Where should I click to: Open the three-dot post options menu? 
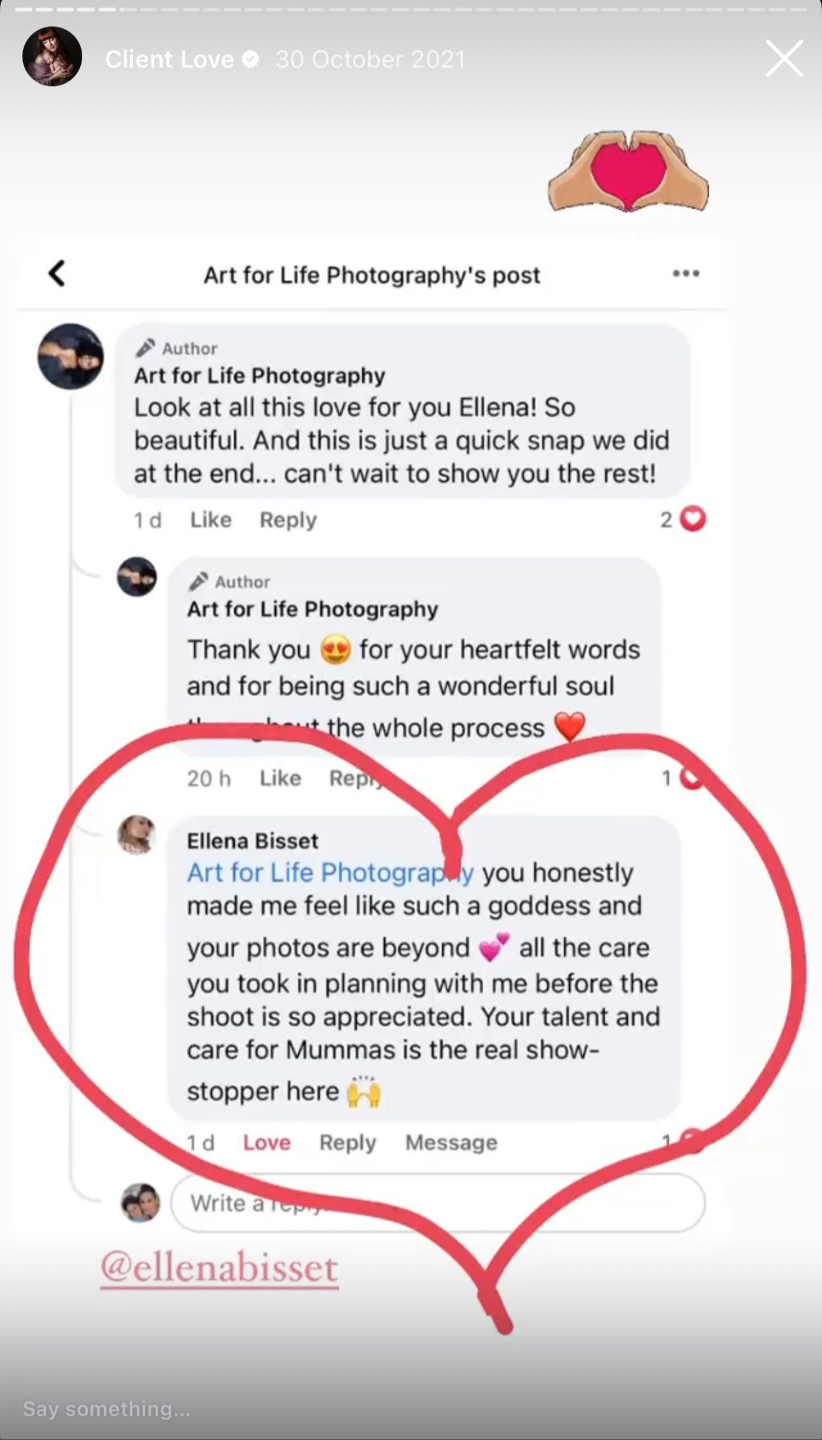[x=686, y=273]
